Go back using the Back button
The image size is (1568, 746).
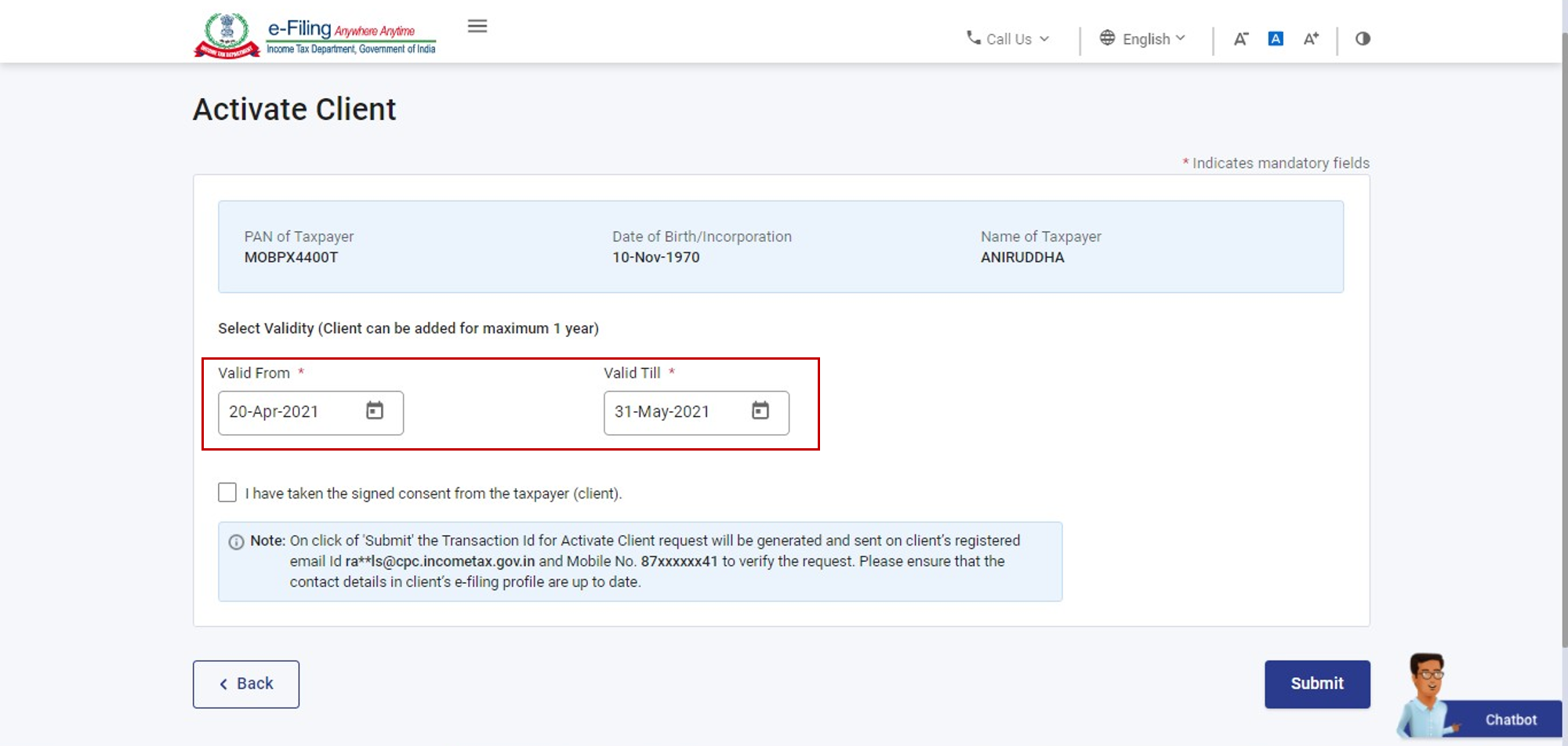point(246,684)
